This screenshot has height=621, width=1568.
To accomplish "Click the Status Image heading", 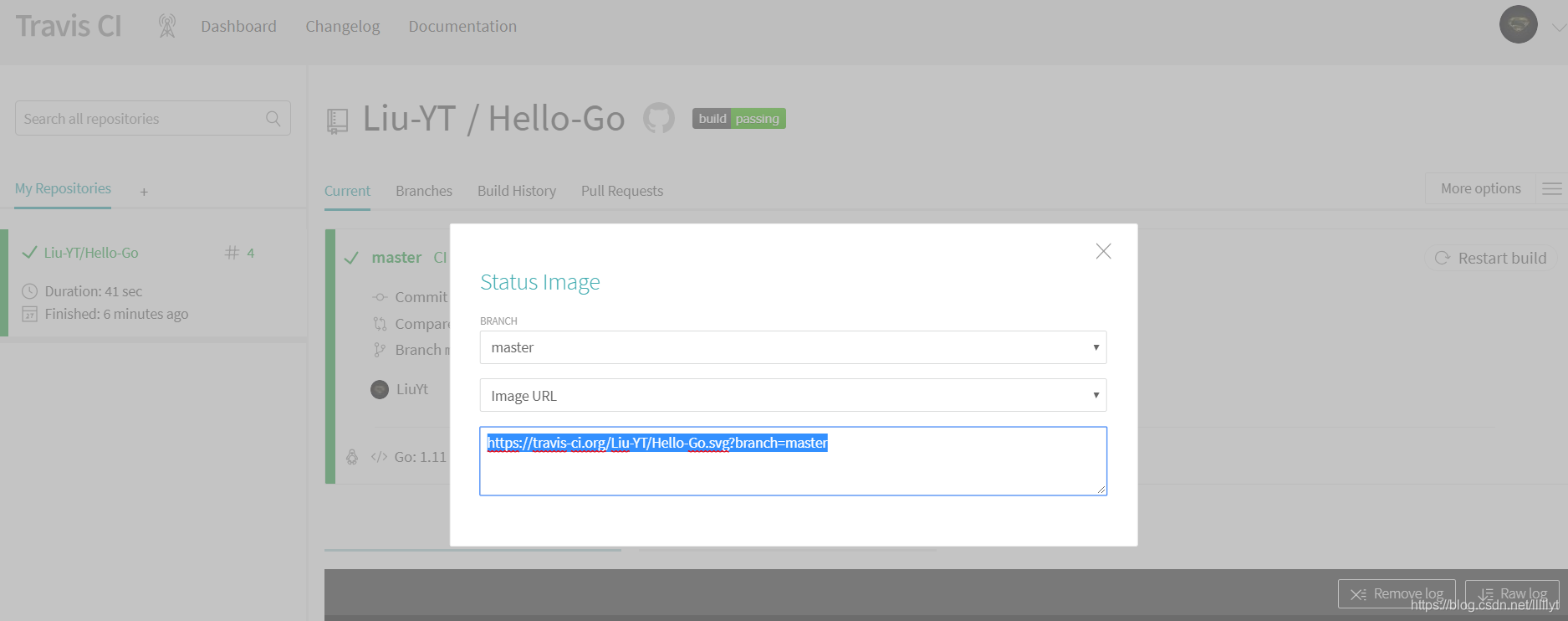I will pyautogui.click(x=540, y=282).
